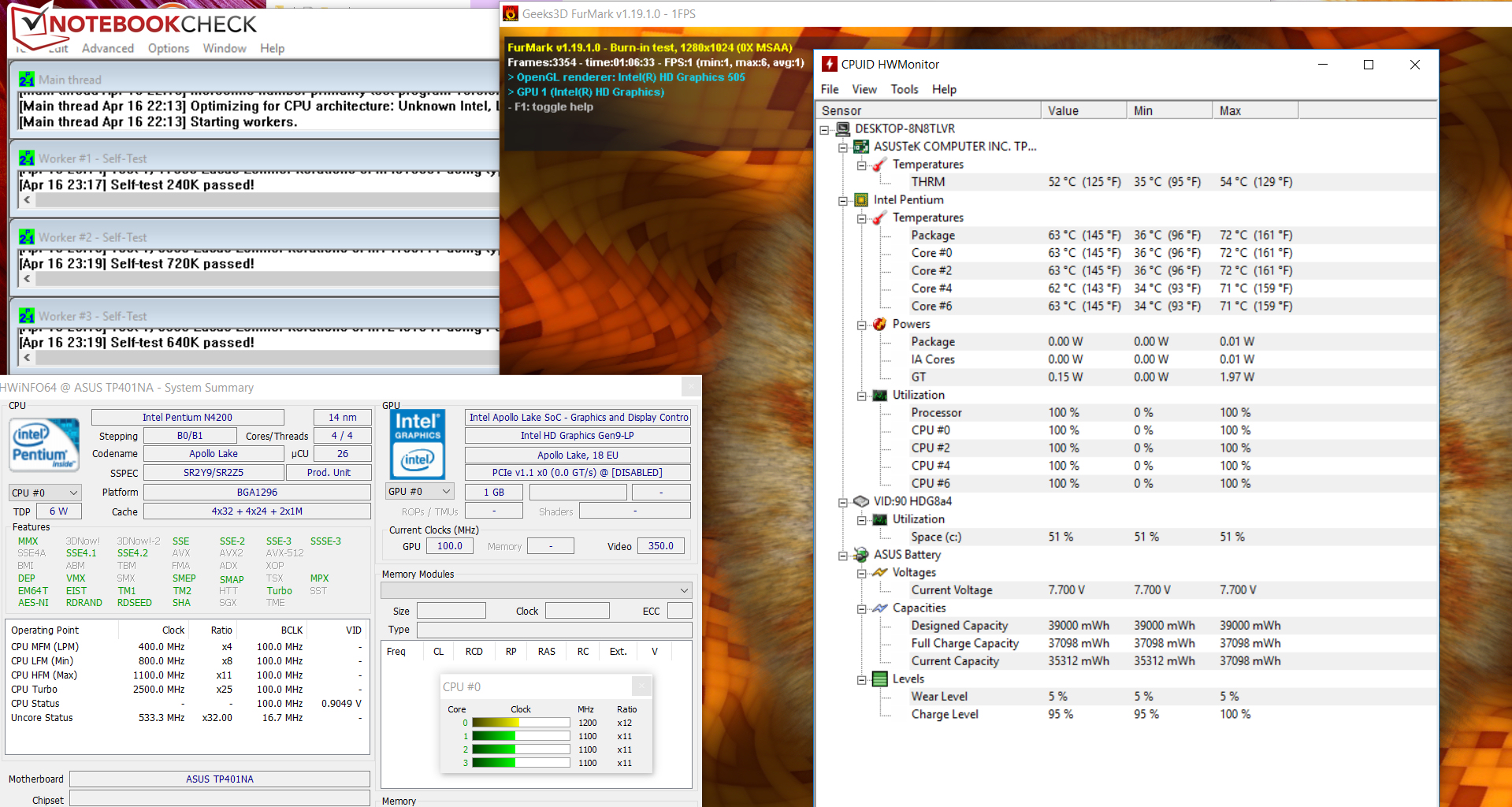Viewport: 1512px width, 807px height.
Task: Collapse the battery Levels section
Action: click(862, 679)
